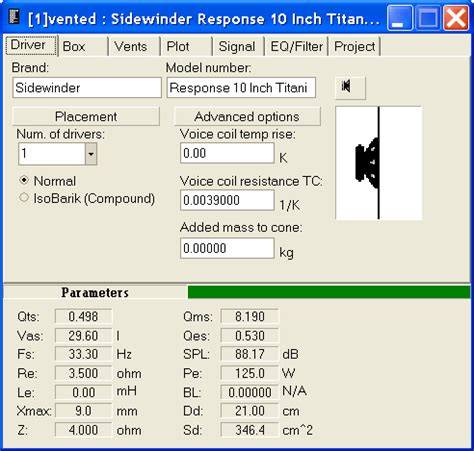
Task: Click the Voice coil temp rise field
Action: pos(227,153)
